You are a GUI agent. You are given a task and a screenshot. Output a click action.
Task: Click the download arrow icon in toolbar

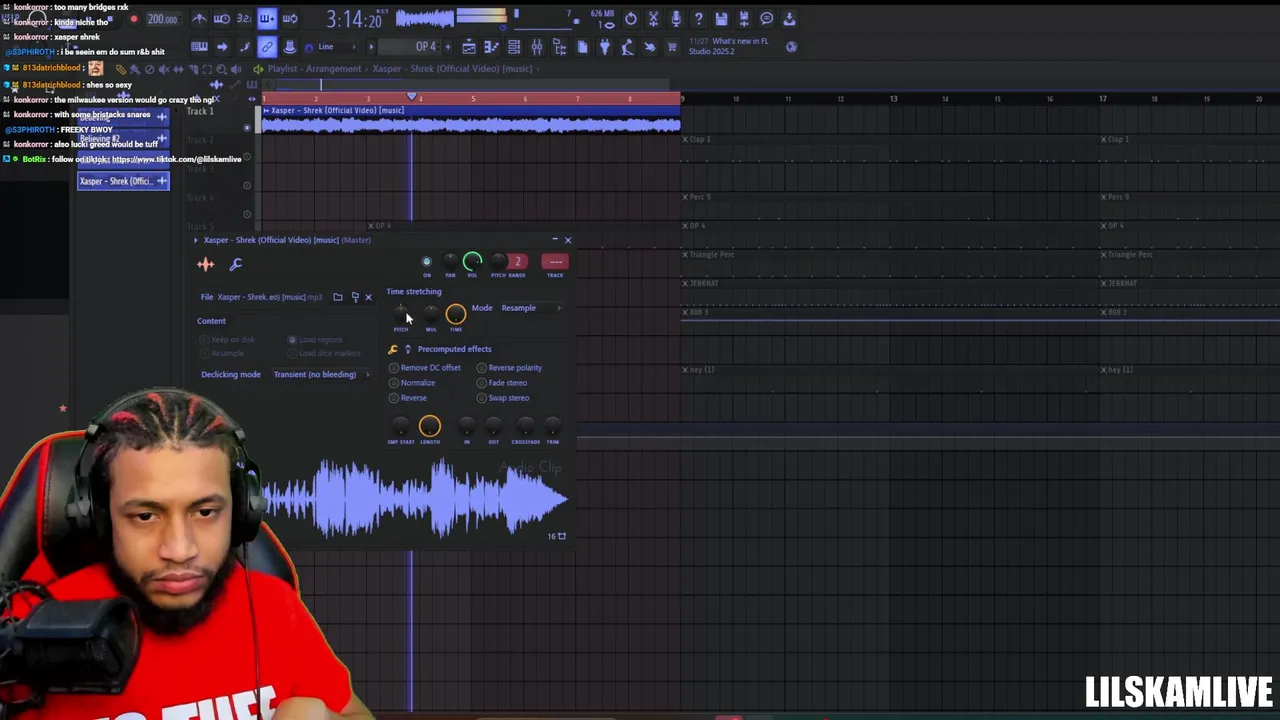coord(789,19)
